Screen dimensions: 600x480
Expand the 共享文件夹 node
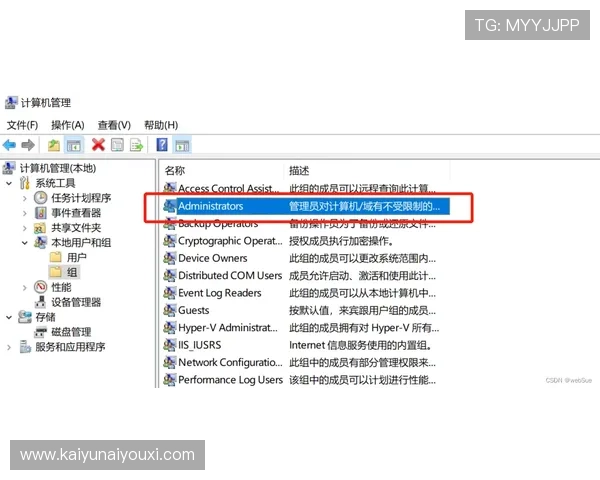click(x=24, y=228)
